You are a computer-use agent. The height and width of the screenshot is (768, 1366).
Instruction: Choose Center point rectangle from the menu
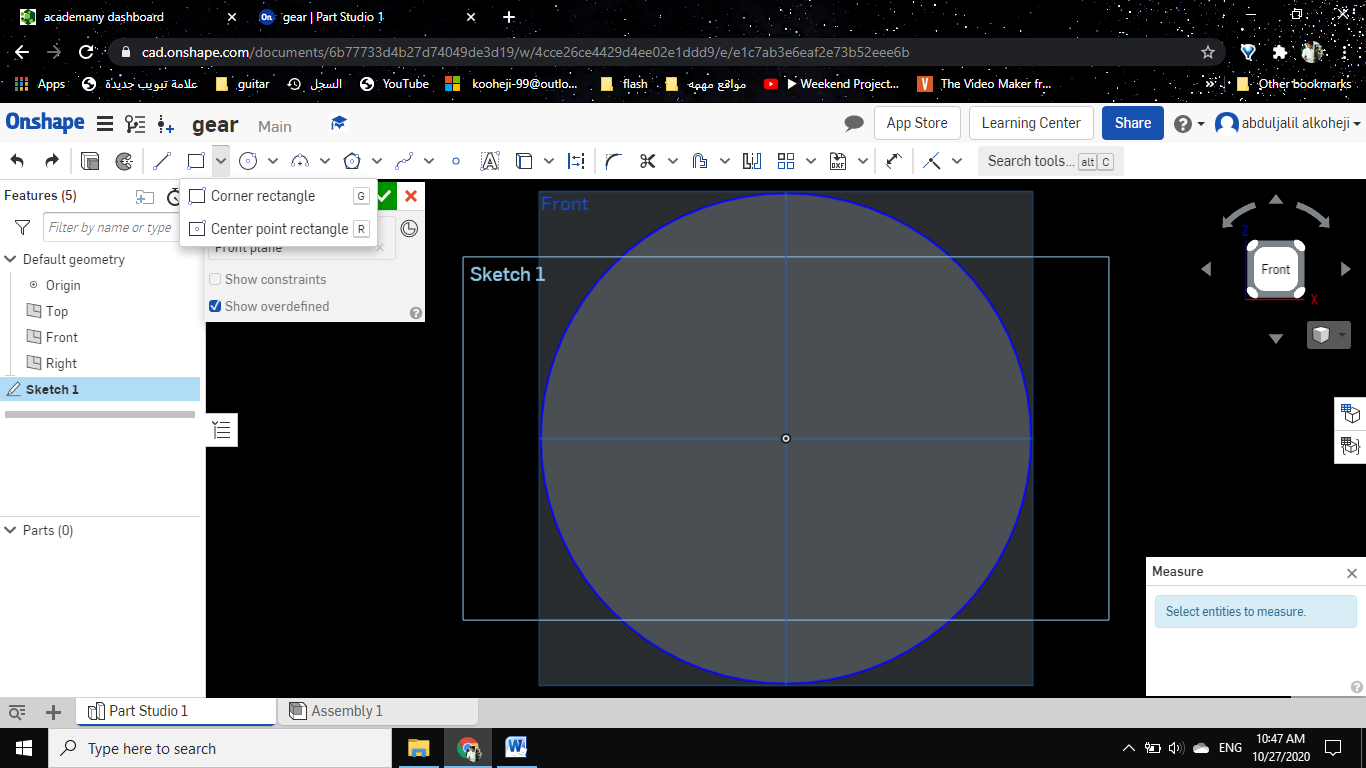point(278,229)
